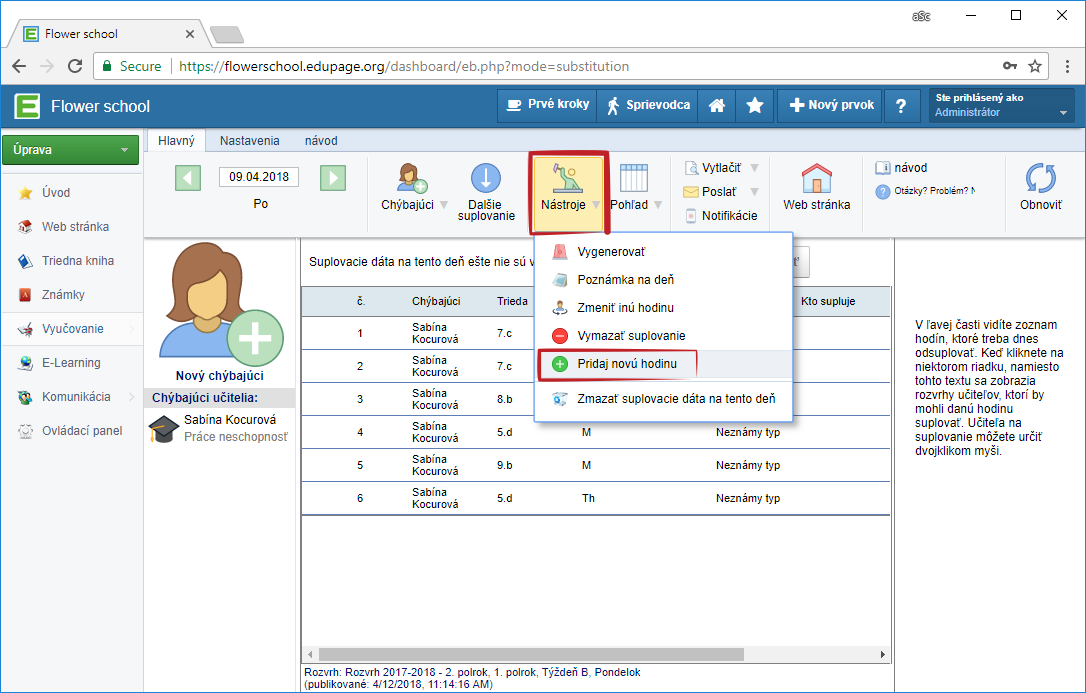Viewport: 1086px width, 693px height.
Task: Click the Pohľad table view icon
Action: click(634, 178)
